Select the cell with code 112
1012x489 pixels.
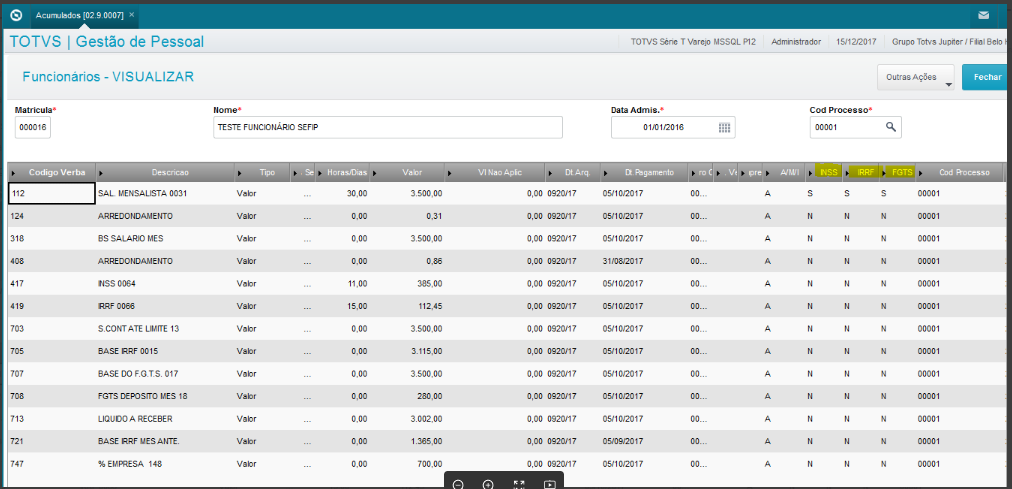pos(52,193)
